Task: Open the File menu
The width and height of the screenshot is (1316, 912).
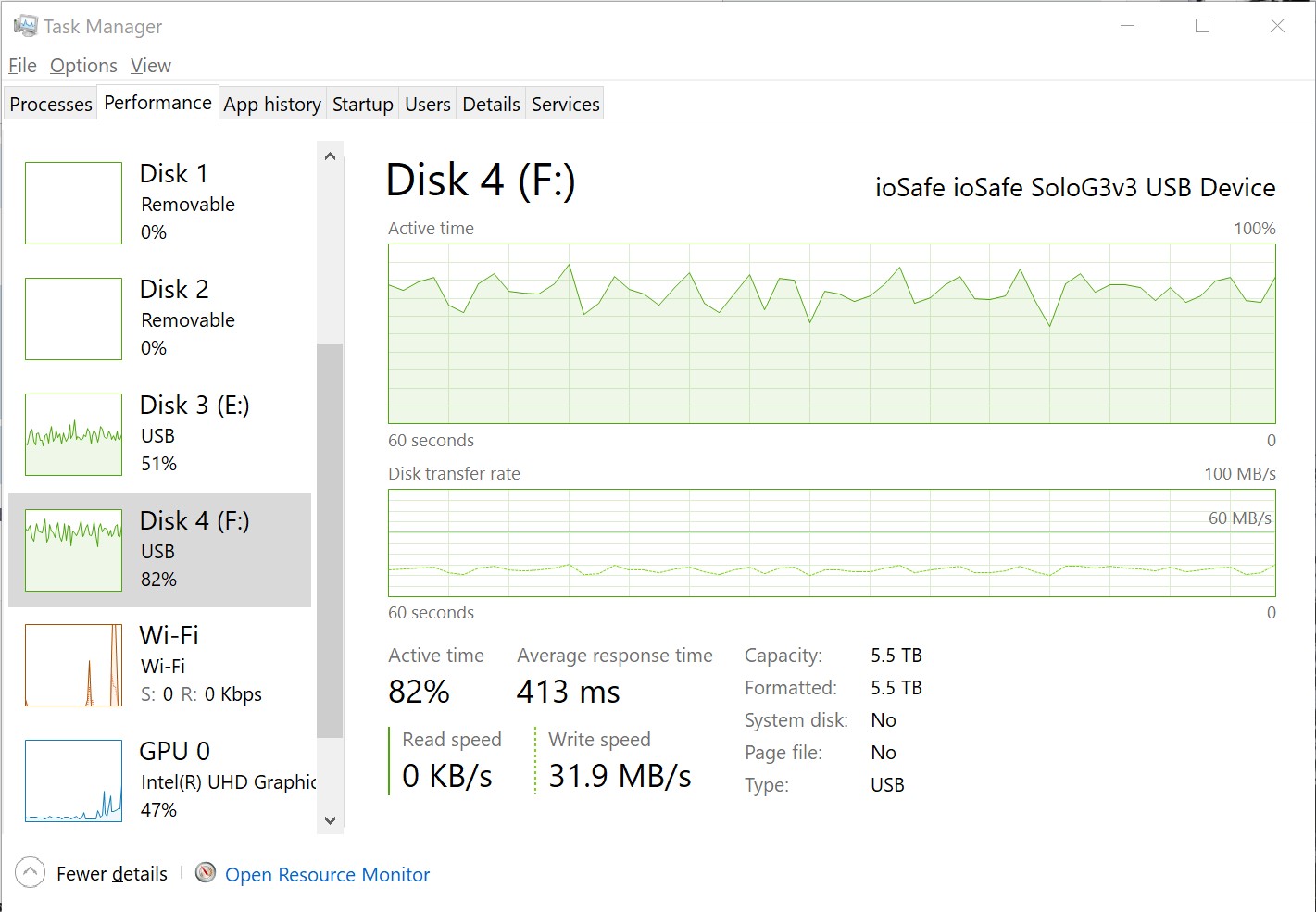Action: coord(22,66)
